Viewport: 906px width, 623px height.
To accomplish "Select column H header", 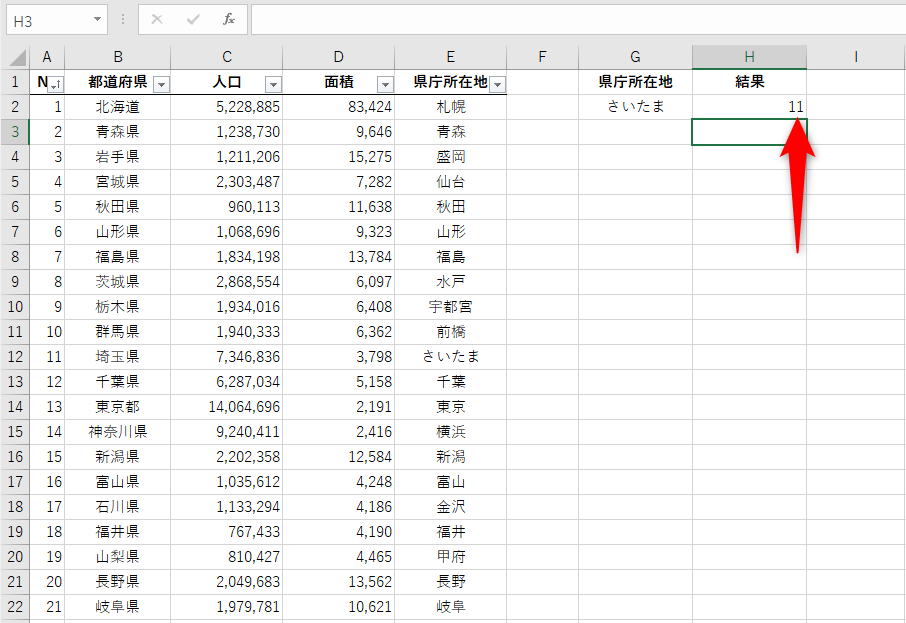I will click(749, 57).
